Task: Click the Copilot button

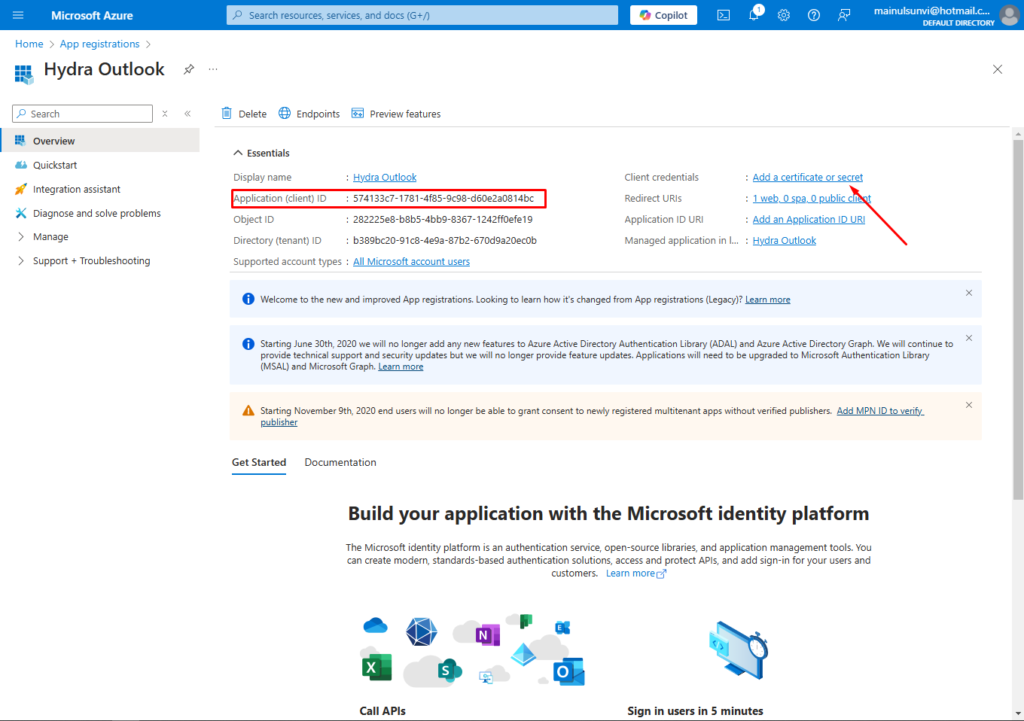Action: (x=664, y=15)
